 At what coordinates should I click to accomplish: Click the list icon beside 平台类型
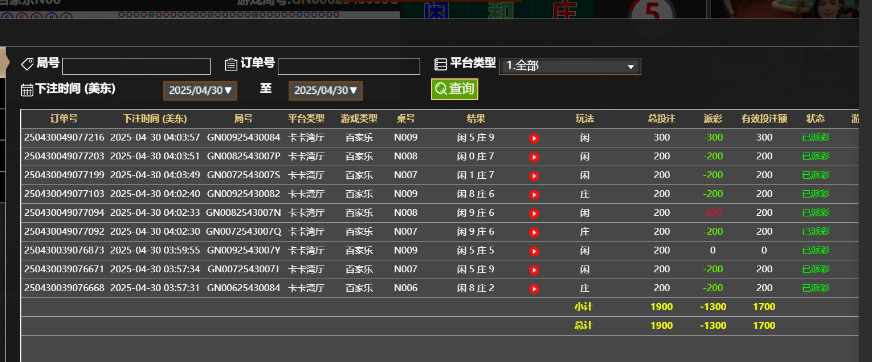(440, 65)
